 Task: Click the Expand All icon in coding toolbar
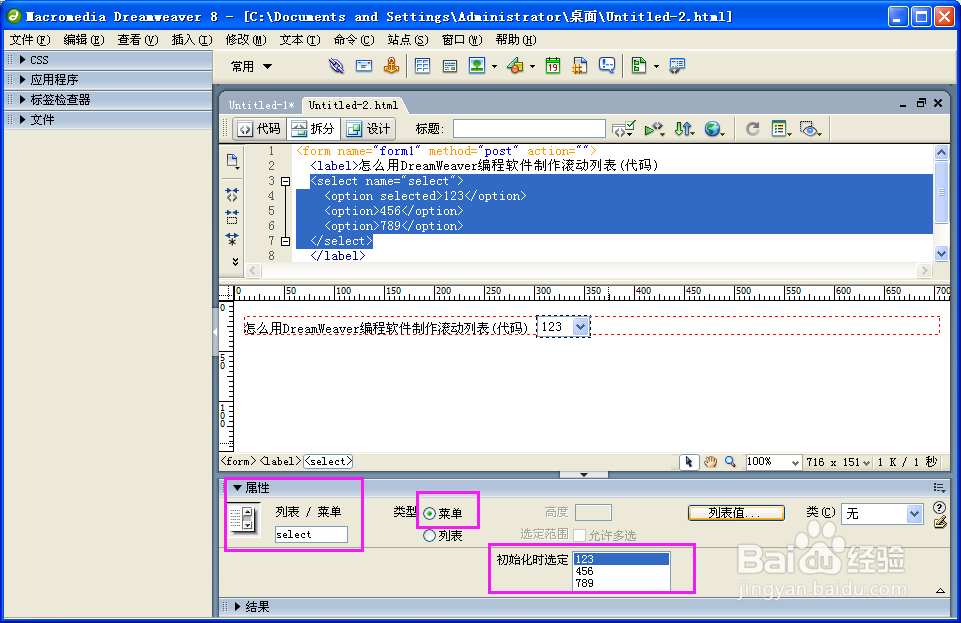[x=232, y=239]
